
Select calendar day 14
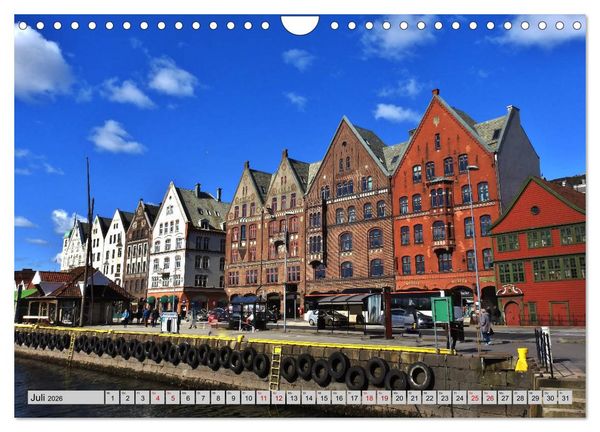click(x=308, y=398)
